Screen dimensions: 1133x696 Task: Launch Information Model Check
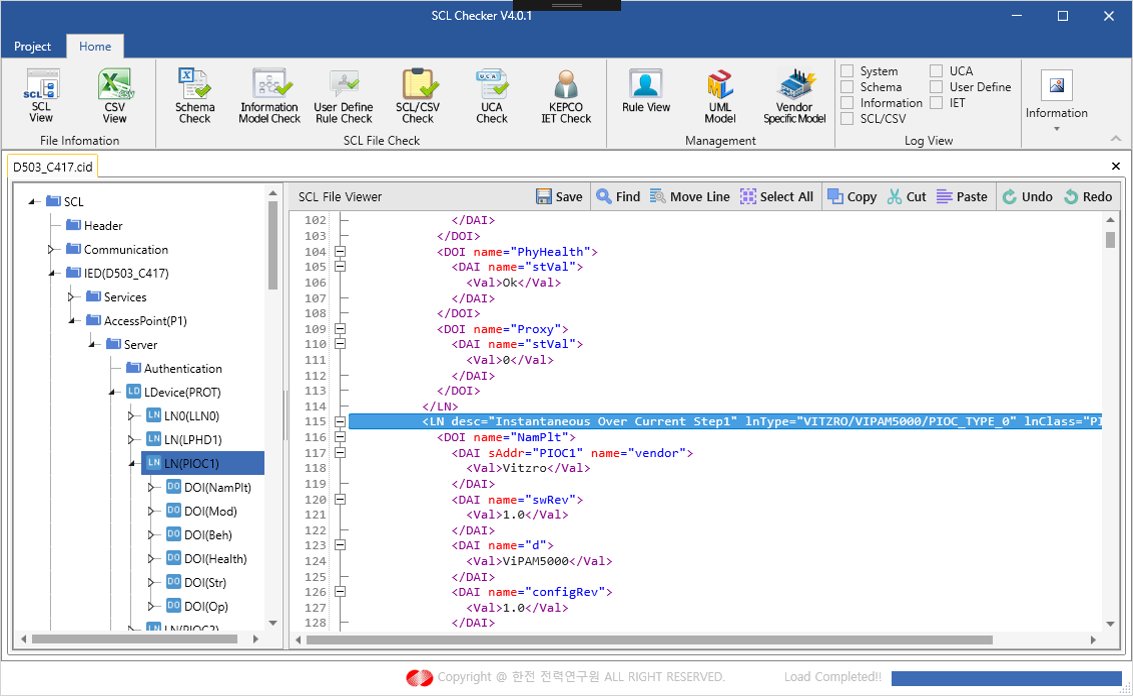click(269, 97)
